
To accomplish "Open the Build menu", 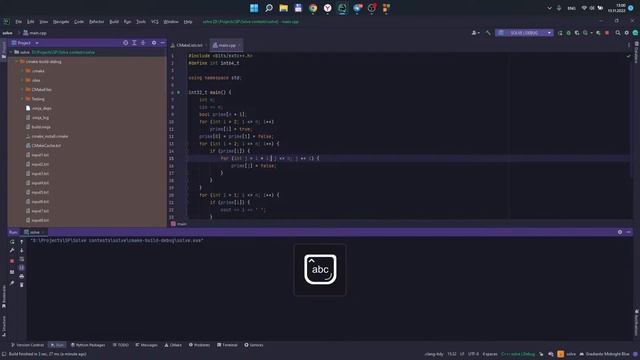I will click(114, 22).
